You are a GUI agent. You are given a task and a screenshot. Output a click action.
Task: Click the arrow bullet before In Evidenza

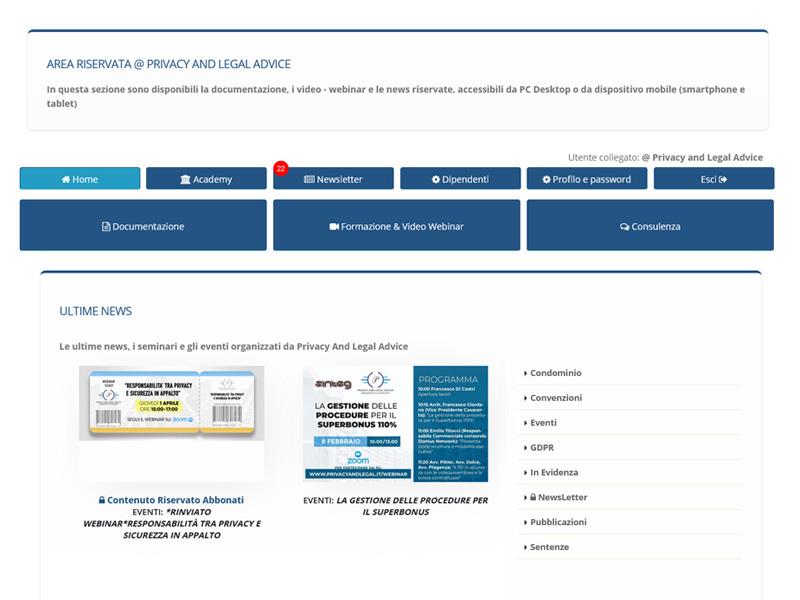click(x=526, y=473)
